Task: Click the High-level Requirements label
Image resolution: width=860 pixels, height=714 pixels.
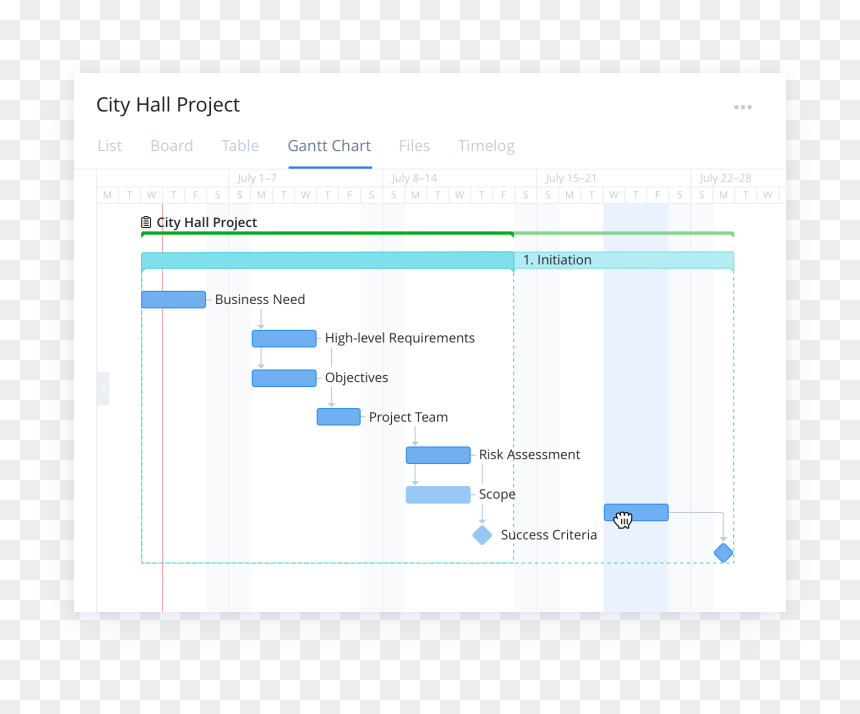Action: (x=400, y=338)
